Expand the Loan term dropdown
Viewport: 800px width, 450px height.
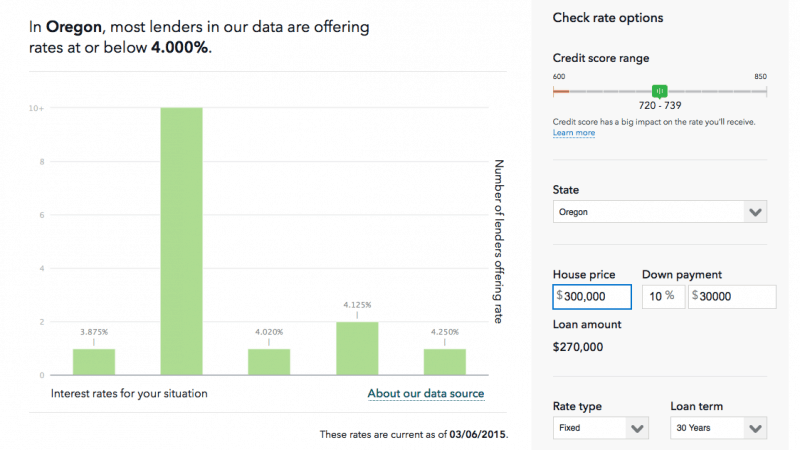718,428
